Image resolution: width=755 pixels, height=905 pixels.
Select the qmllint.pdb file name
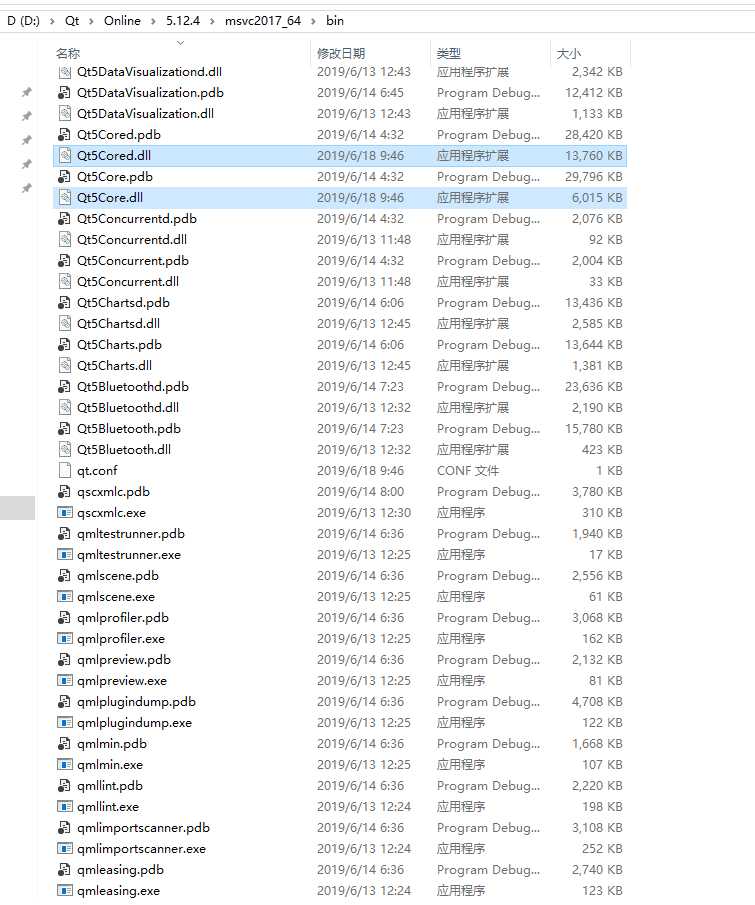pyautogui.click(x=110, y=786)
